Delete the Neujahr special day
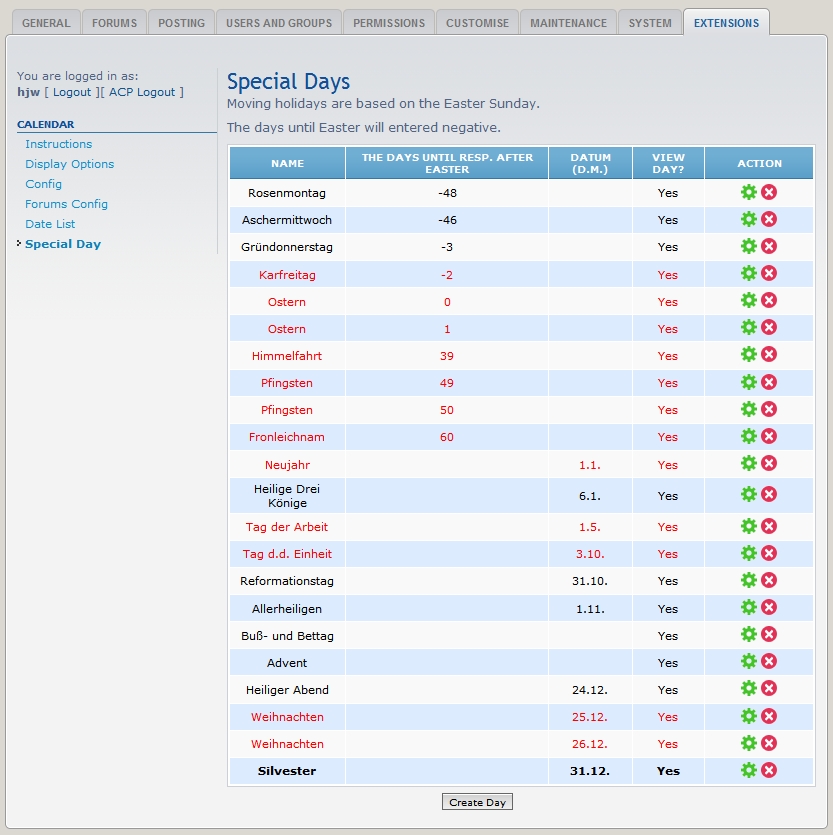Viewport: 833px width, 835px height. tap(769, 463)
